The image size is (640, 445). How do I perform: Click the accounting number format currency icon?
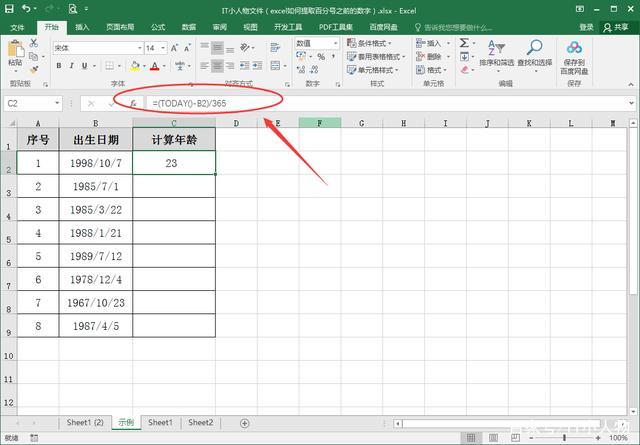coord(301,56)
